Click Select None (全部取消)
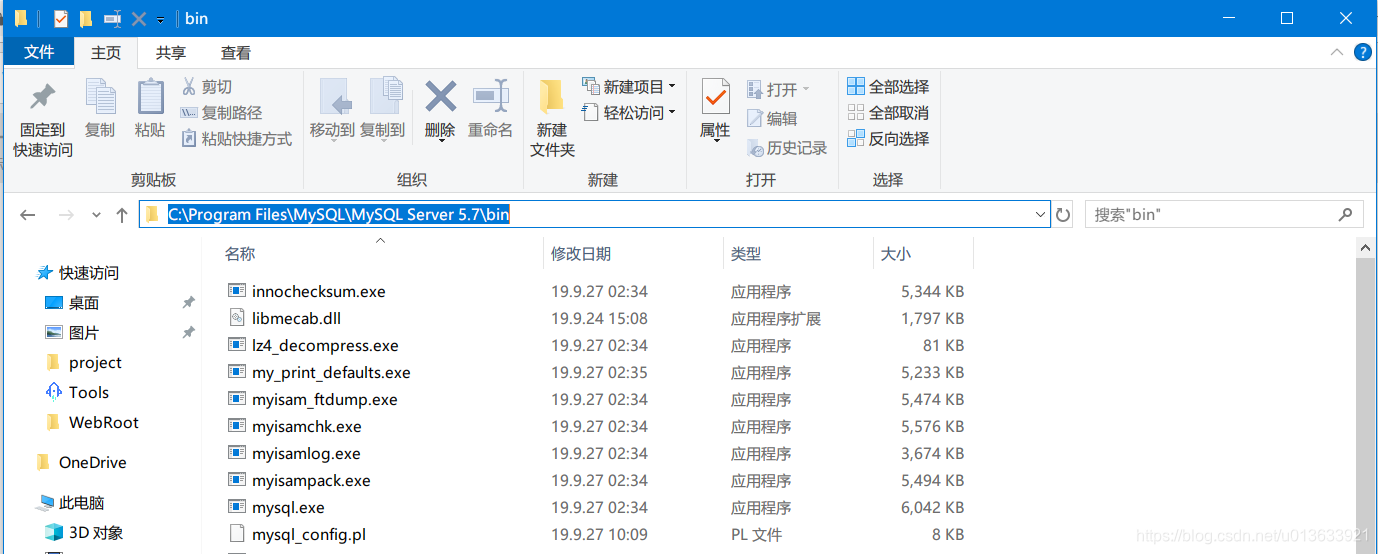Screen dimensions: 1378x554 [x=888, y=113]
